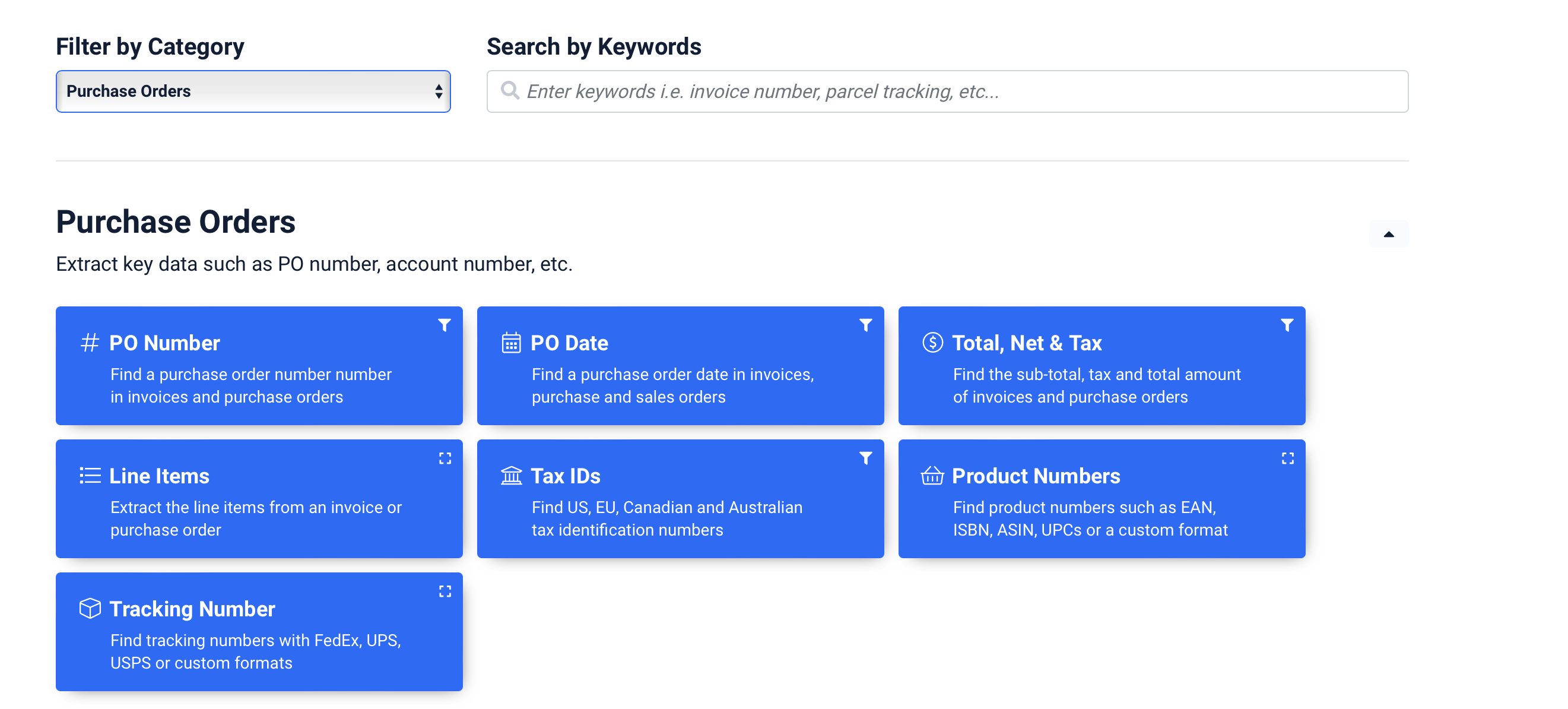Click the list icon on Line Items

coord(90,476)
